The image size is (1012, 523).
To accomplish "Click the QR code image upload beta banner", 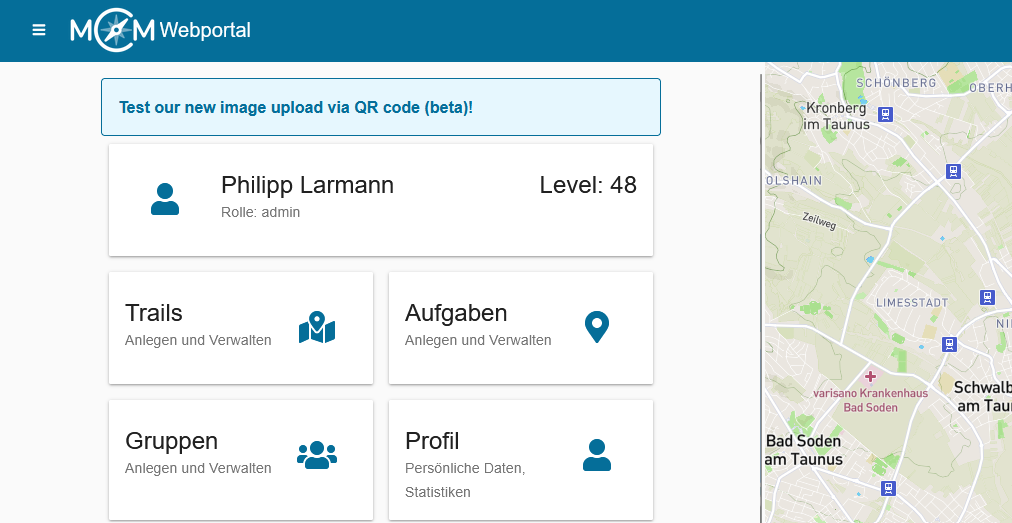I will point(380,107).
